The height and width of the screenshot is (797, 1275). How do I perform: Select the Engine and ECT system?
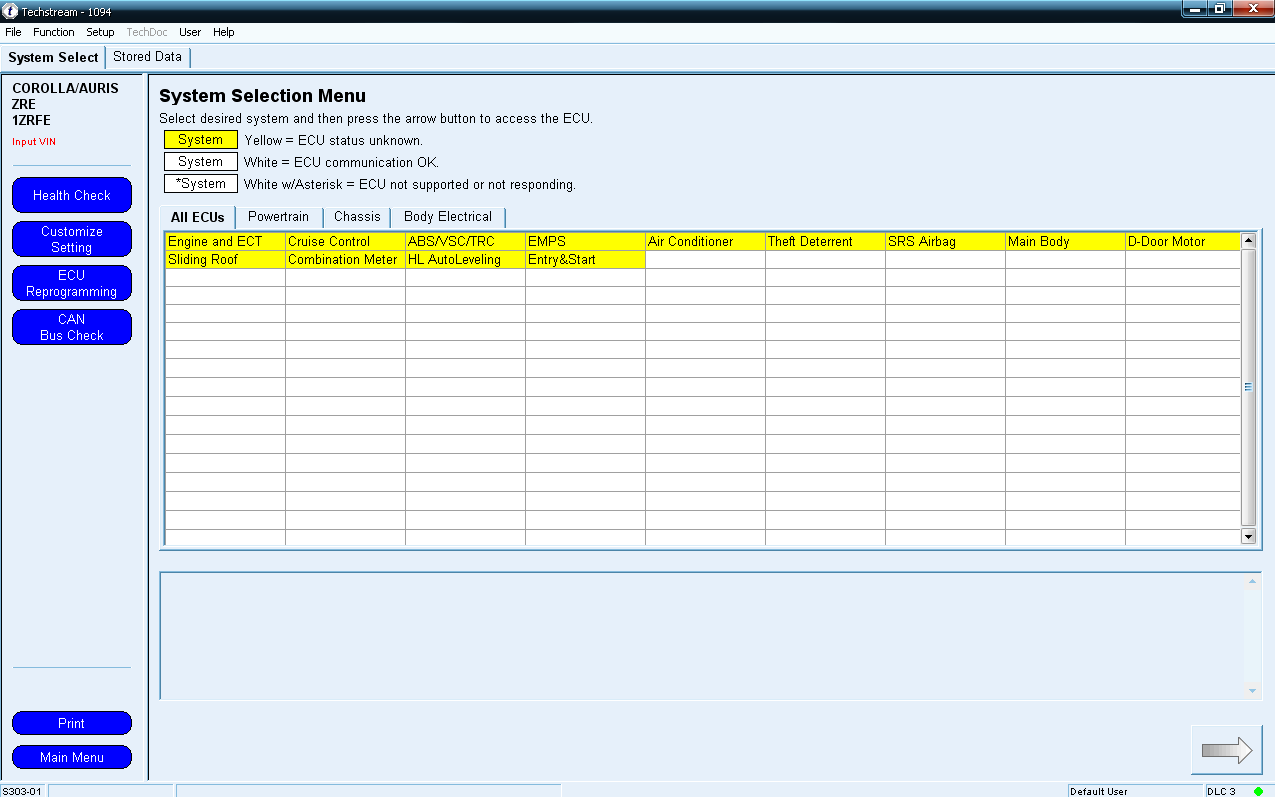(x=225, y=241)
